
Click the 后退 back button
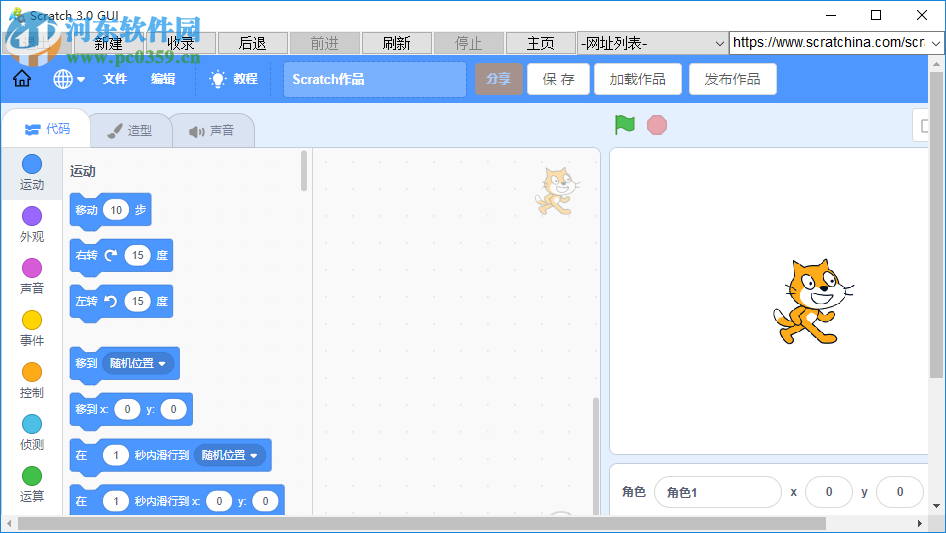[x=253, y=43]
